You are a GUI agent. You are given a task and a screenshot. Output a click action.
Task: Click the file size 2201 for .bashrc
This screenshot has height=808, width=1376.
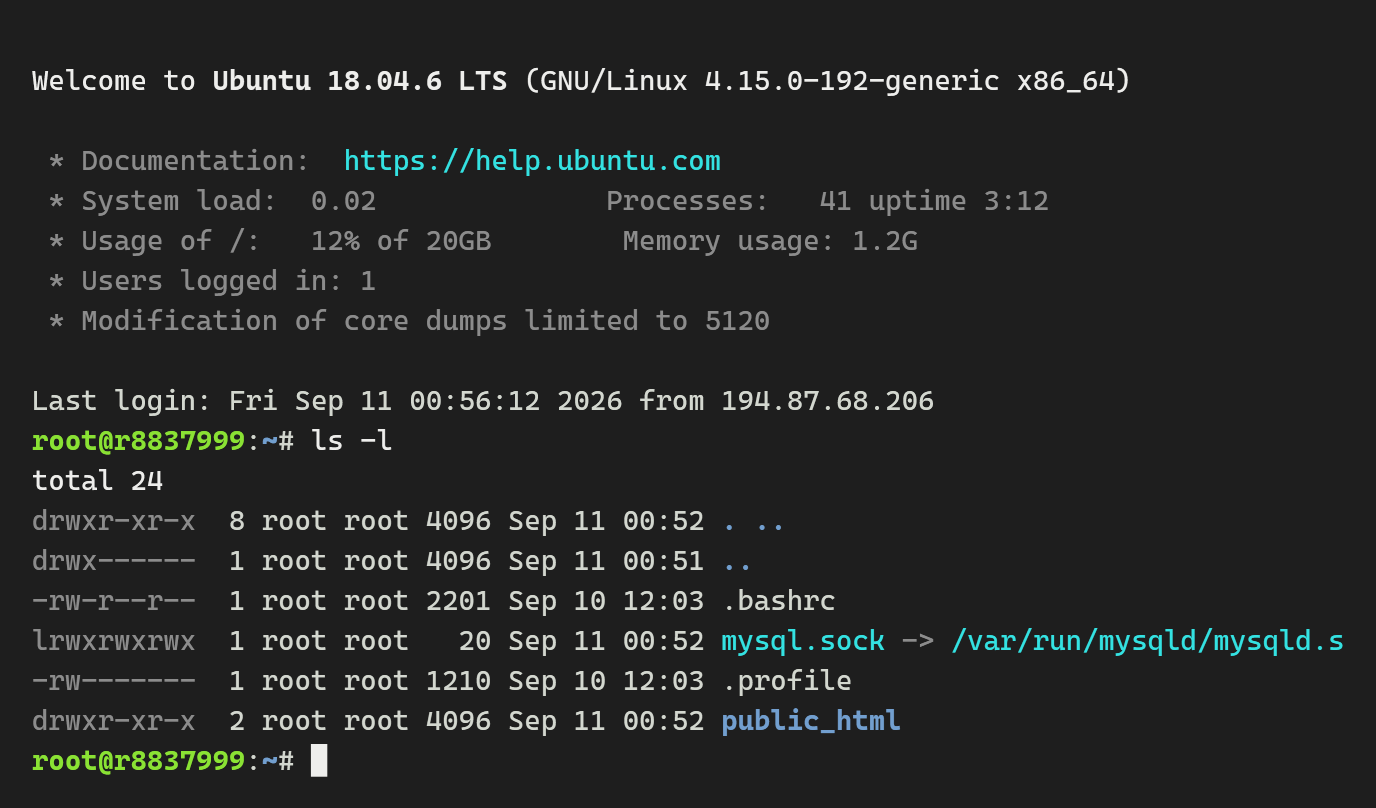click(x=458, y=601)
